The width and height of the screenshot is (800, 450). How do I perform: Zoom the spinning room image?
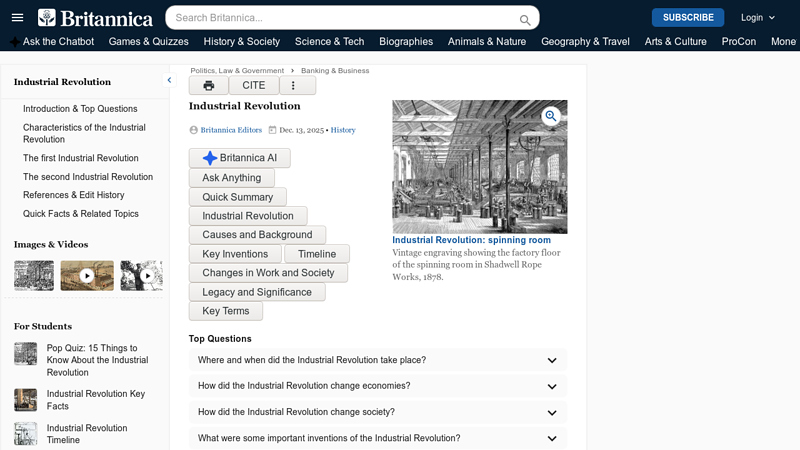tap(551, 116)
